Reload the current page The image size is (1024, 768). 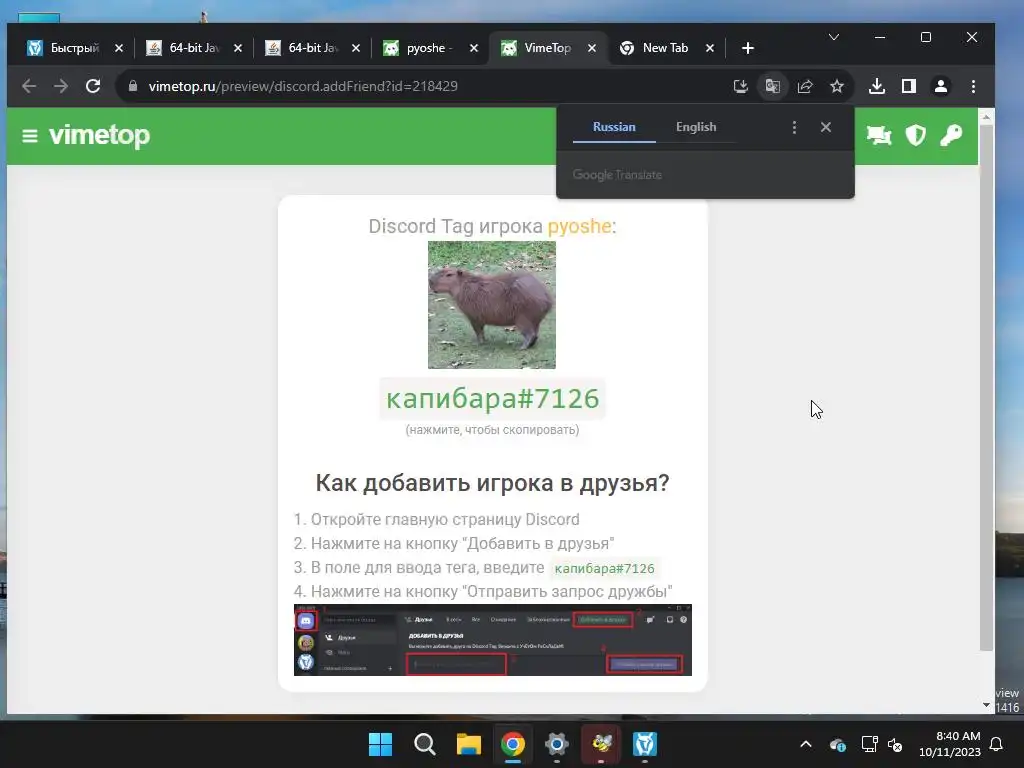tap(93, 86)
